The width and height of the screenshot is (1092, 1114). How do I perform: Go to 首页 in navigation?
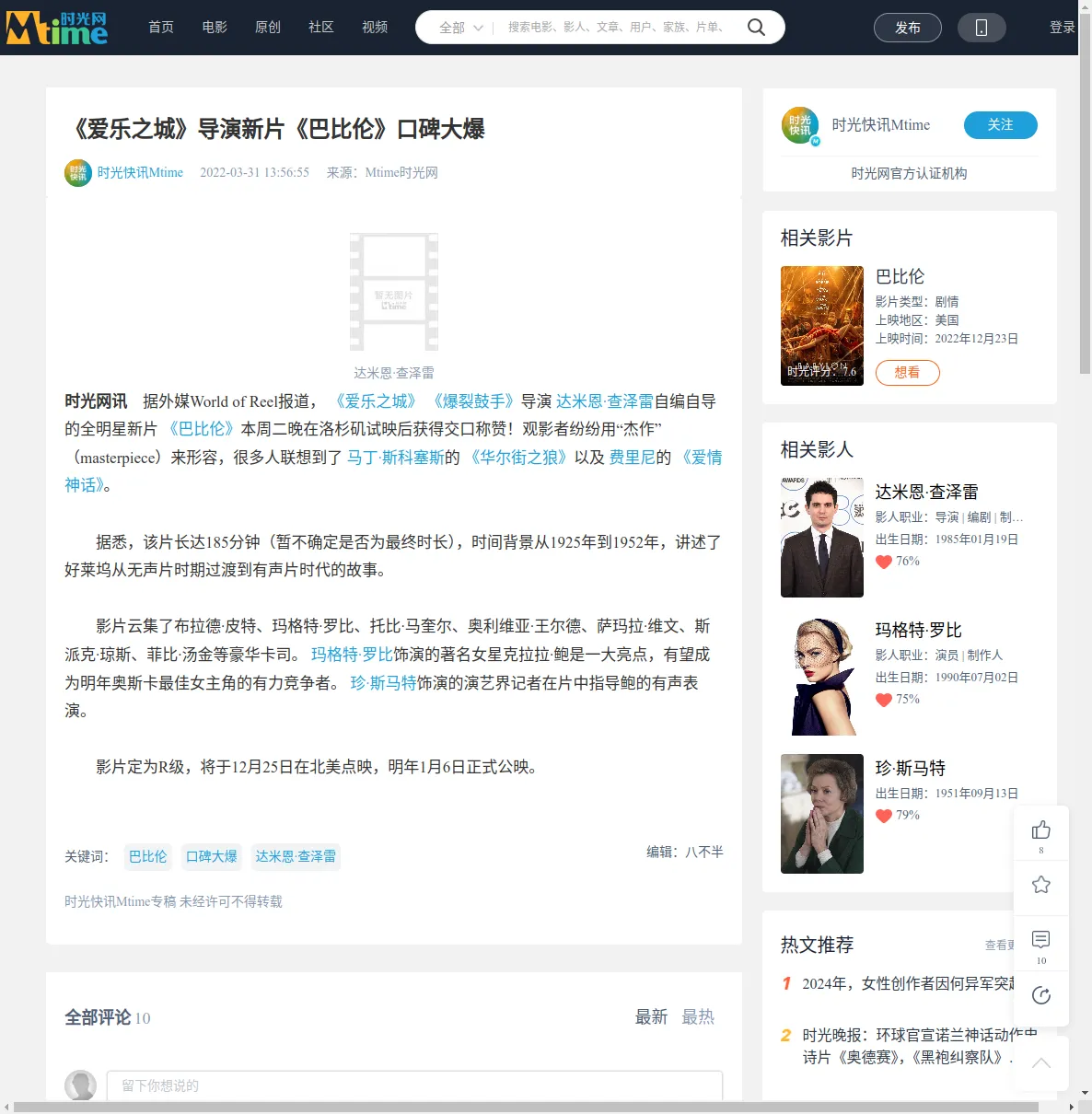[x=161, y=28]
